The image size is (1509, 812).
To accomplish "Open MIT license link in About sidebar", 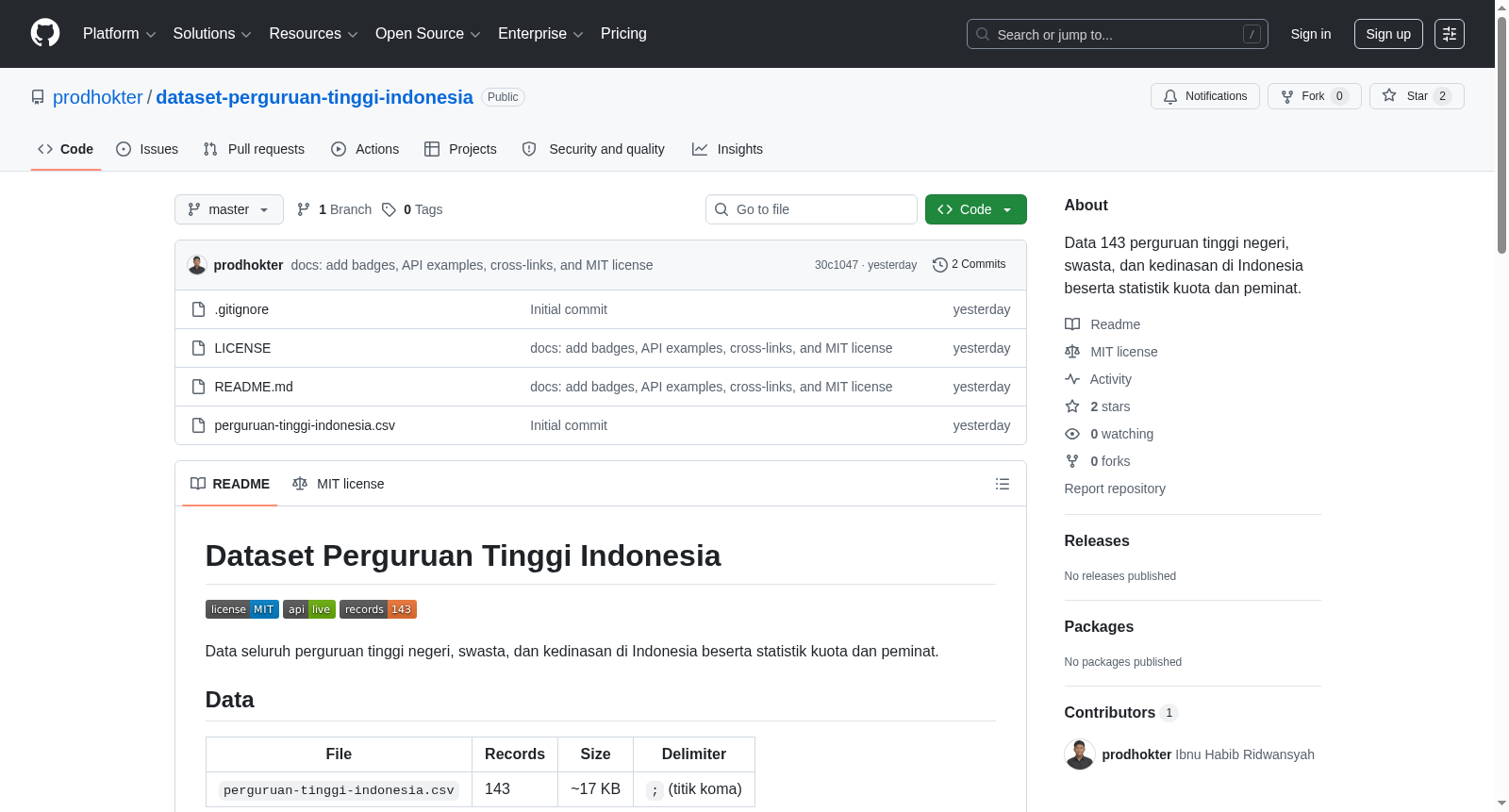I will point(1111,352).
